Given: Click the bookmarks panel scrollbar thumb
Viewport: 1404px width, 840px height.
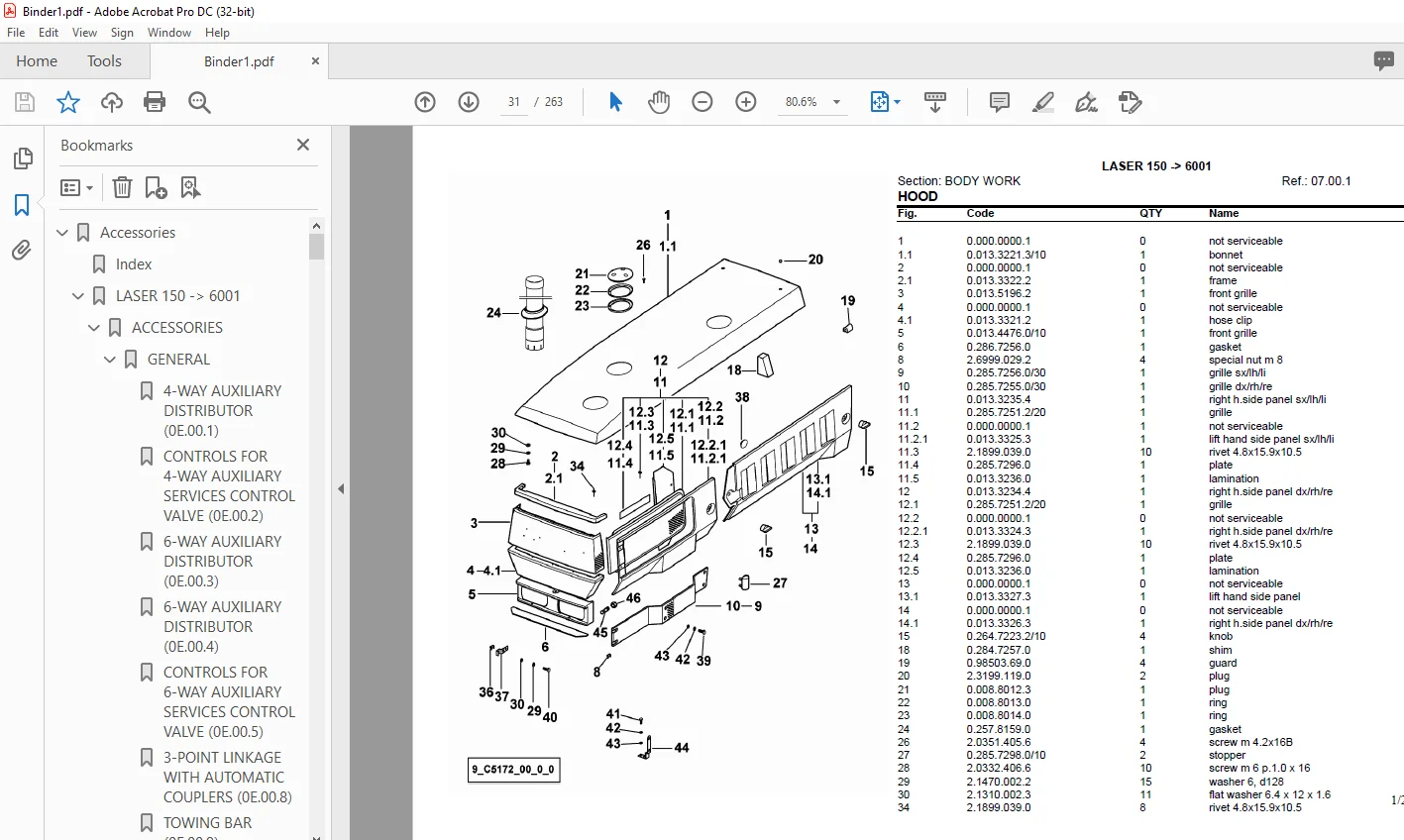Looking at the screenshot, I should pos(317,246).
